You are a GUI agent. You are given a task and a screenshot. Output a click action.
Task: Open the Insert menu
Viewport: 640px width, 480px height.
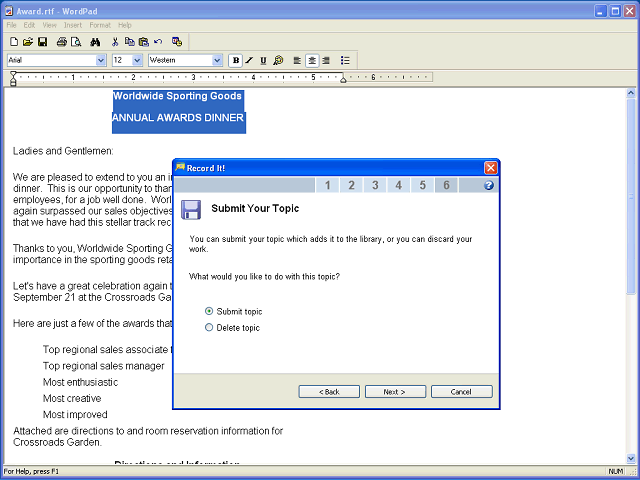pos(73,25)
